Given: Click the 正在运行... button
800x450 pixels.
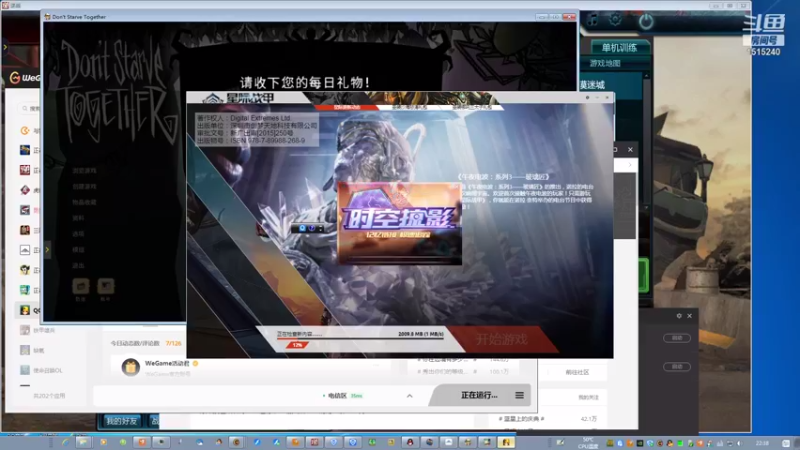Looking at the screenshot, I should [x=479, y=395].
